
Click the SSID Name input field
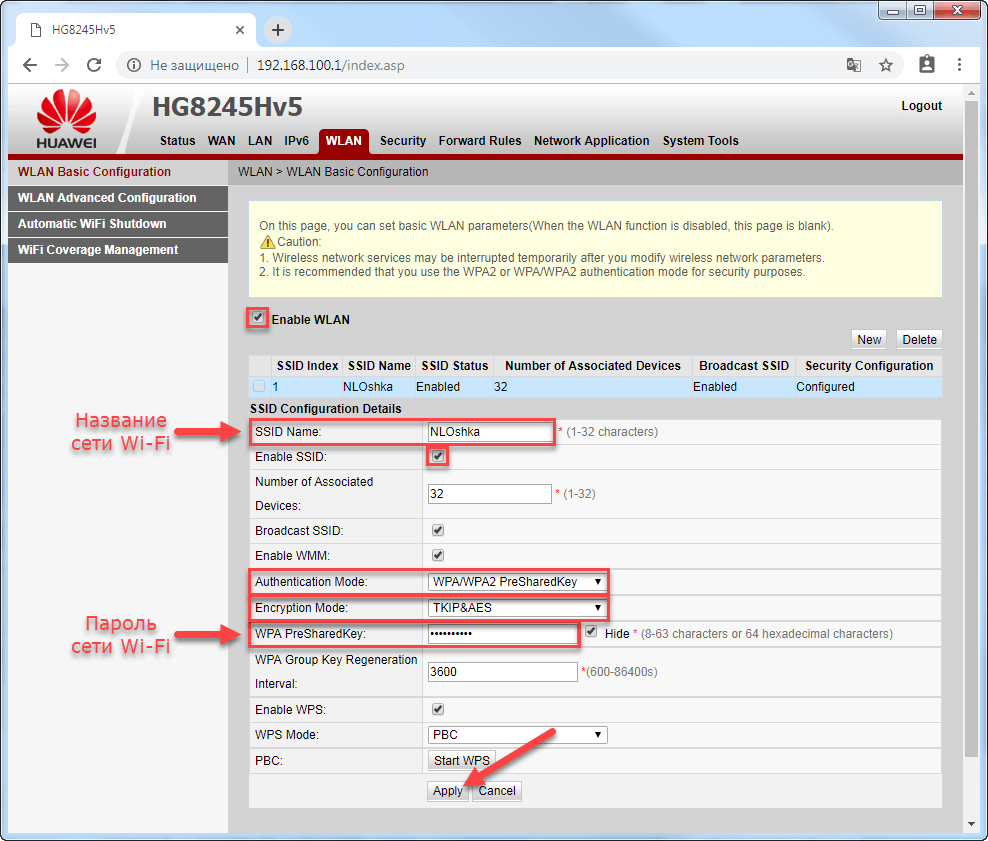click(490, 432)
